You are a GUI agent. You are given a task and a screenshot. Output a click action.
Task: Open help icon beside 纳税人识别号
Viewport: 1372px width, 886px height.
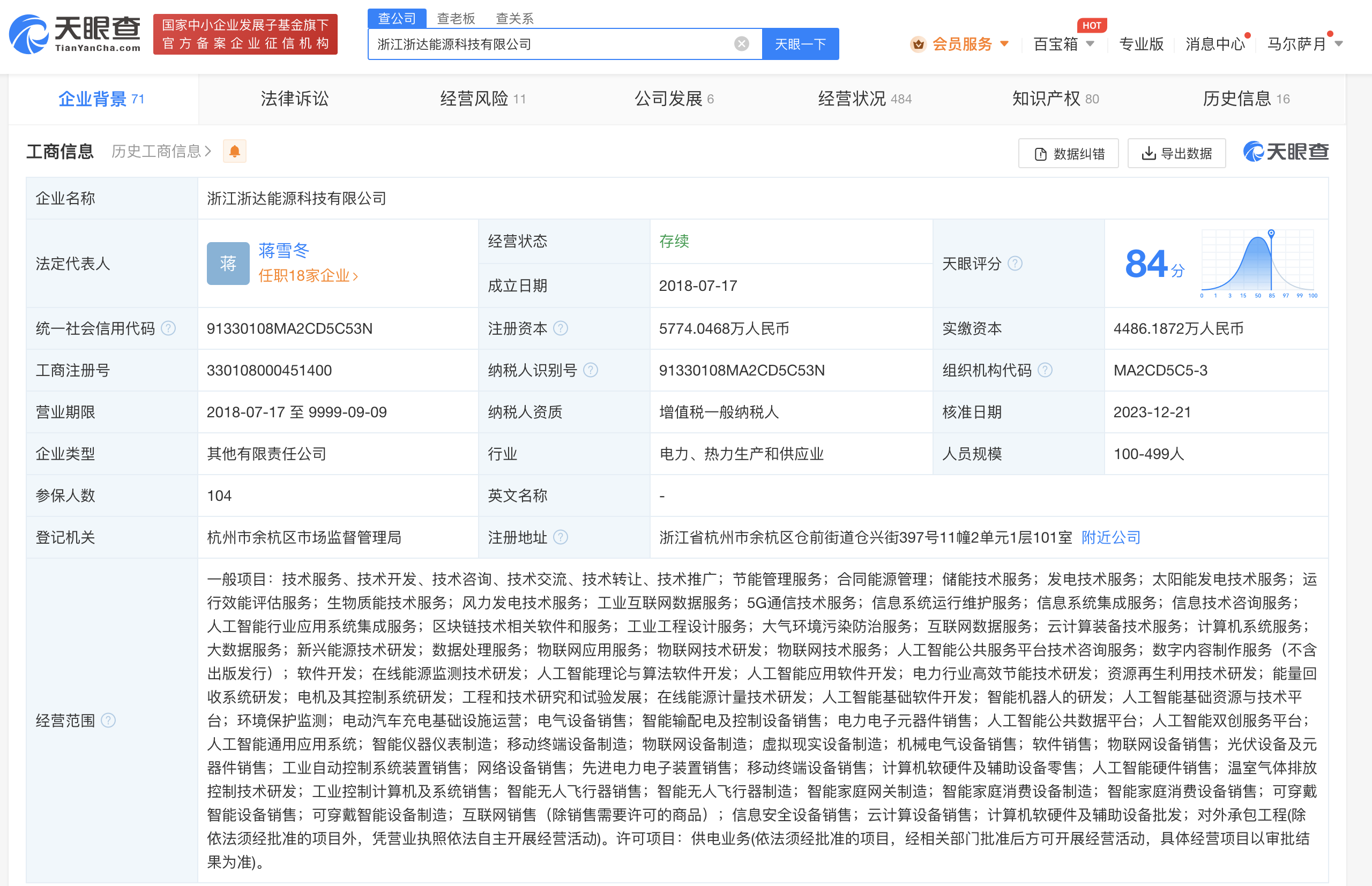coord(591,371)
